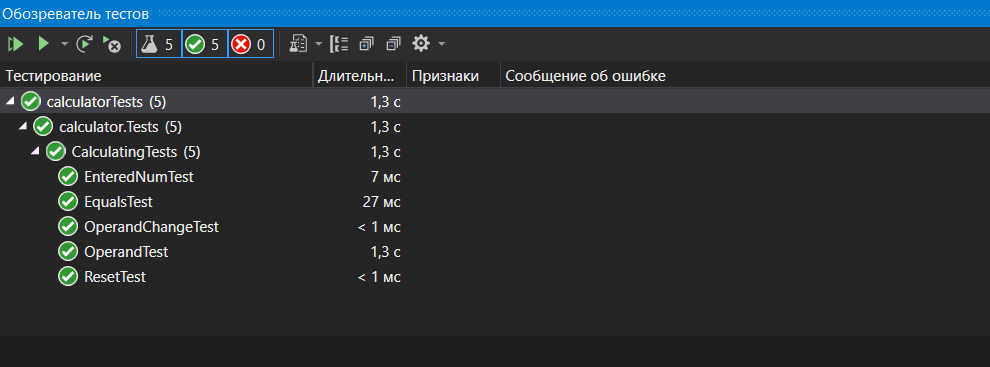Select the calculator.Tests (5) row
990x367 pixels.
pyautogui.click(x=495, y=127)
